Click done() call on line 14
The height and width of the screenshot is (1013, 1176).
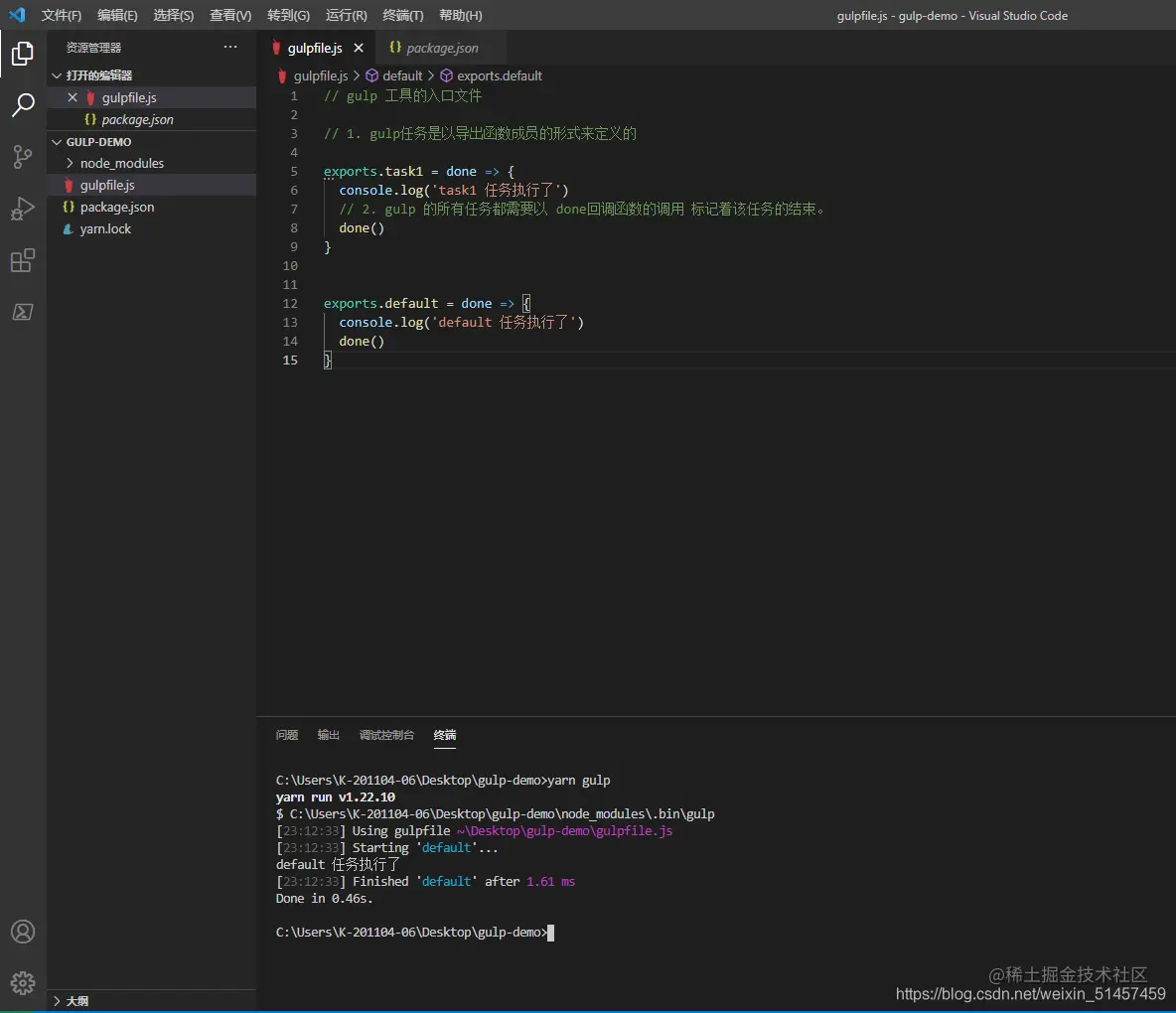click(362, 341)
